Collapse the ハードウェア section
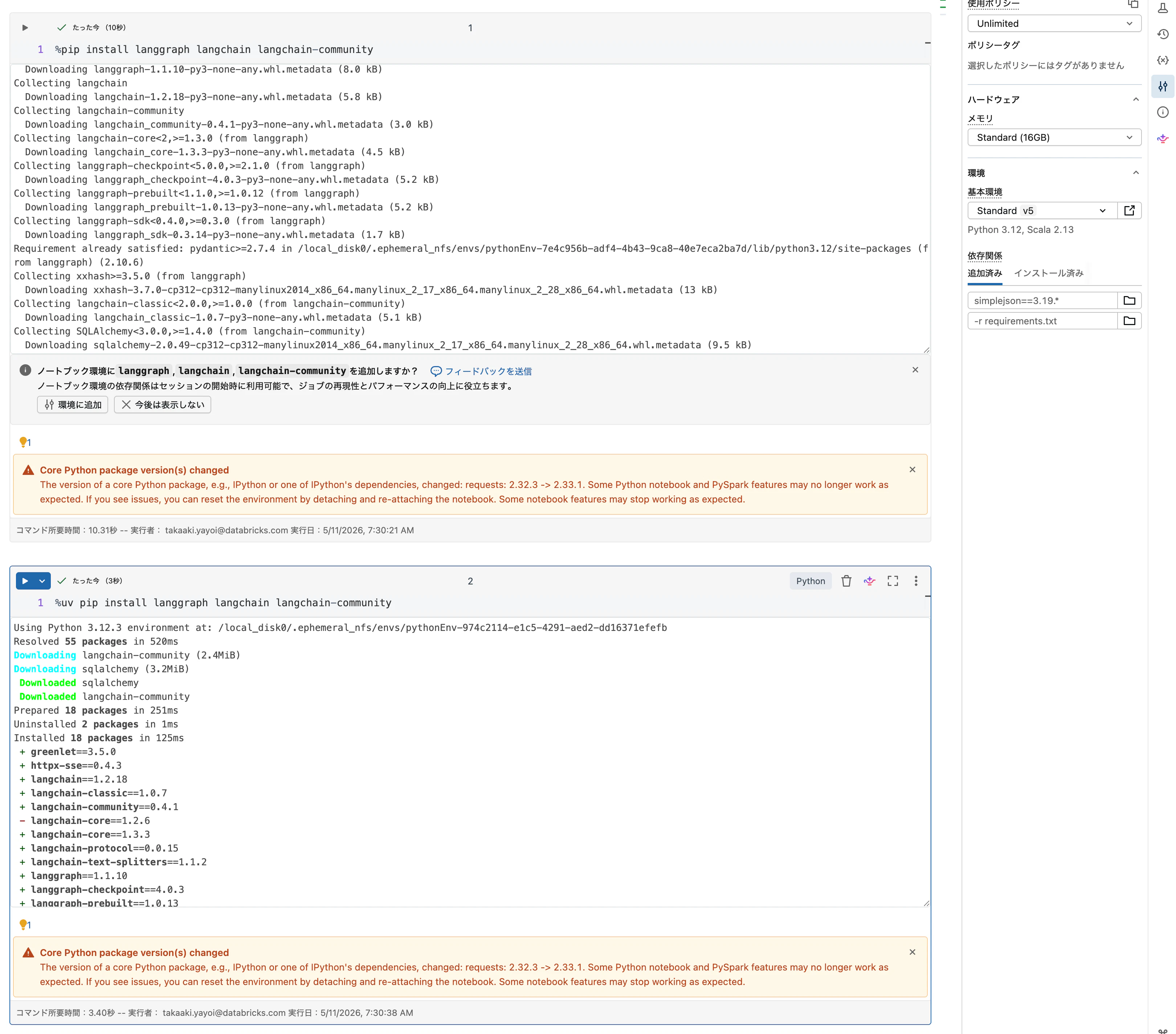Image resolution: width=1176 pixels, height=1034 pixels. click(1135, 99)
